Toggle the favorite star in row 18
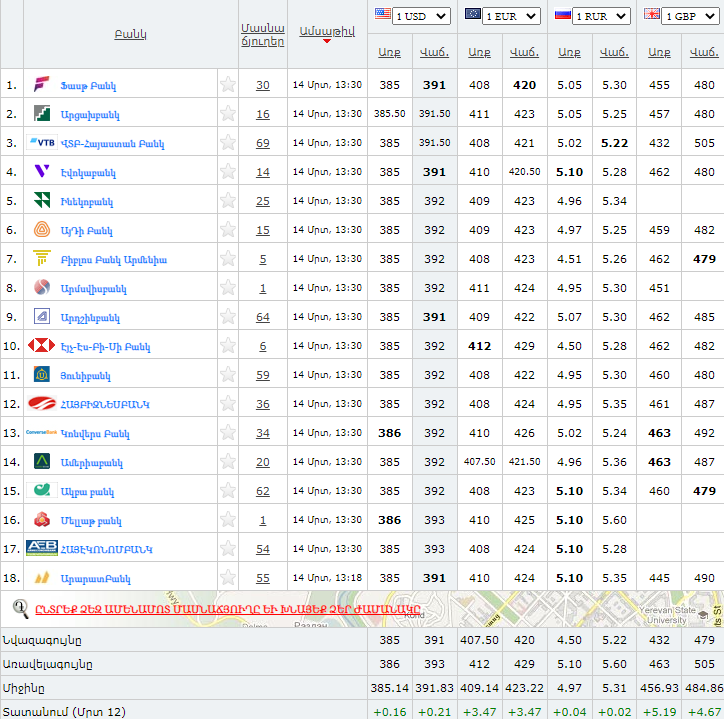 [x=228, y=577]
